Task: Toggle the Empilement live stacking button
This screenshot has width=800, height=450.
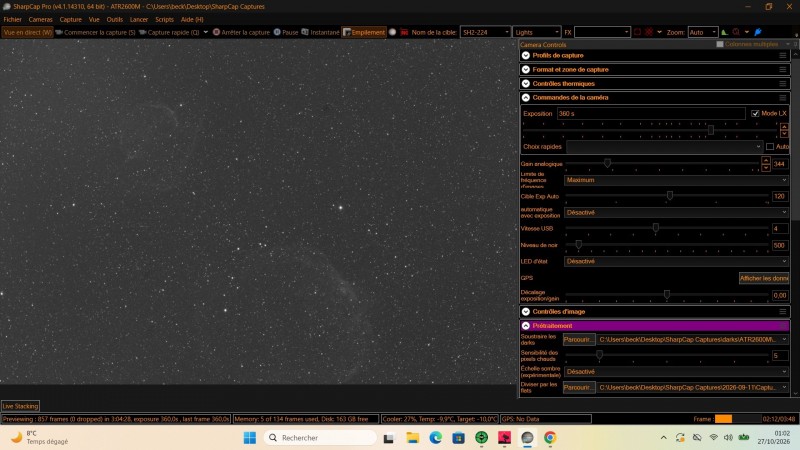Action: (x=364, y=32)
